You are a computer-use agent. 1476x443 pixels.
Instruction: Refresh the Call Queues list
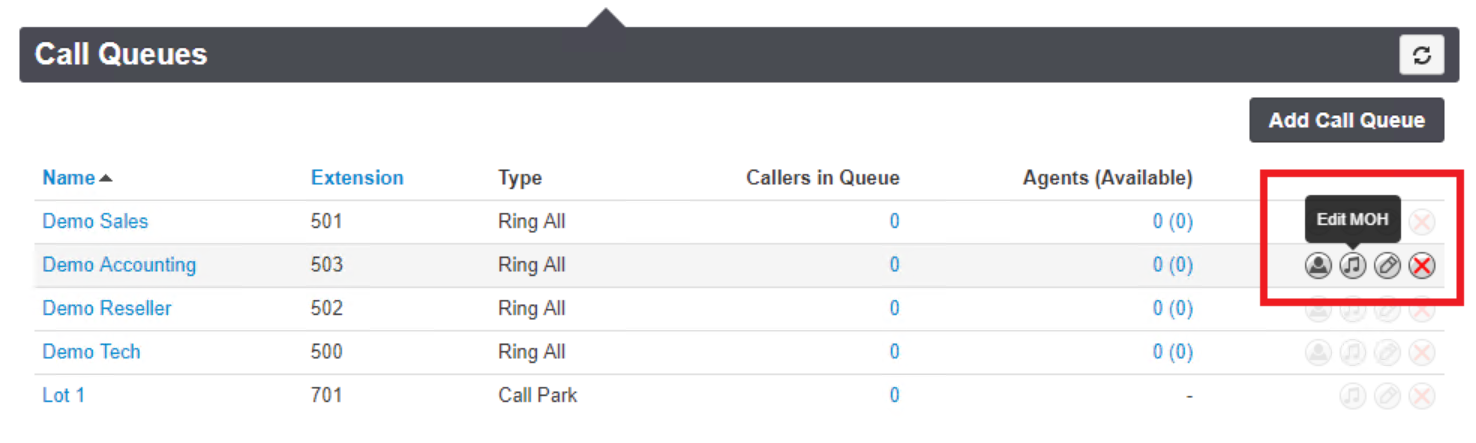[x=1421, y=55]
